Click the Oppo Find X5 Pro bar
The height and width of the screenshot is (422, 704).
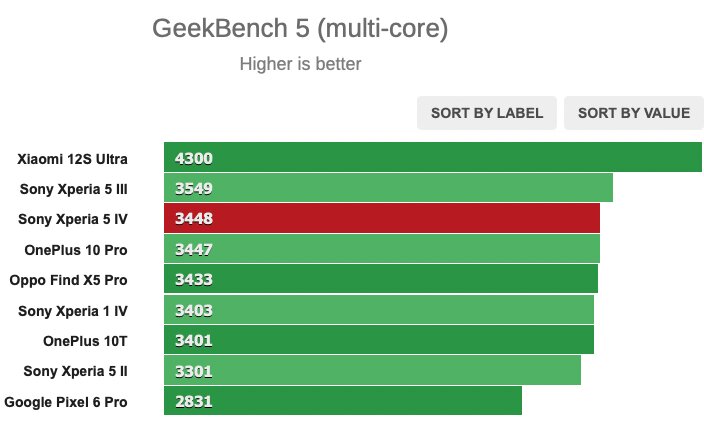coord(381,279)
